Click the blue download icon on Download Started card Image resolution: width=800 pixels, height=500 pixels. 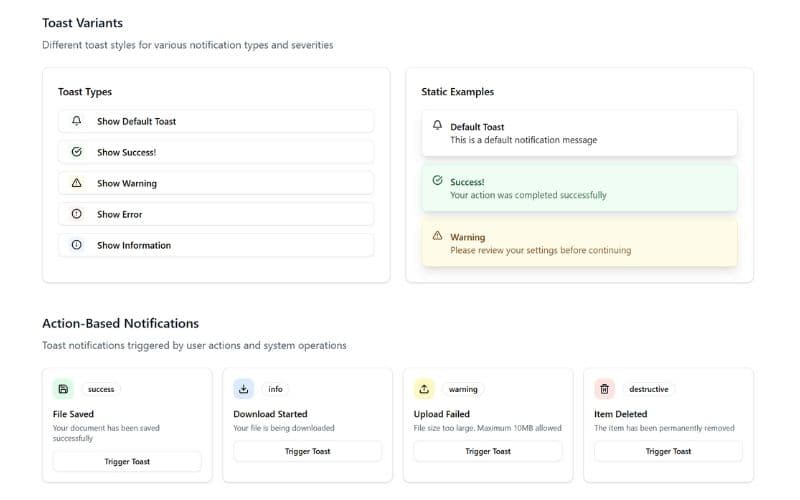coord(244,389)
